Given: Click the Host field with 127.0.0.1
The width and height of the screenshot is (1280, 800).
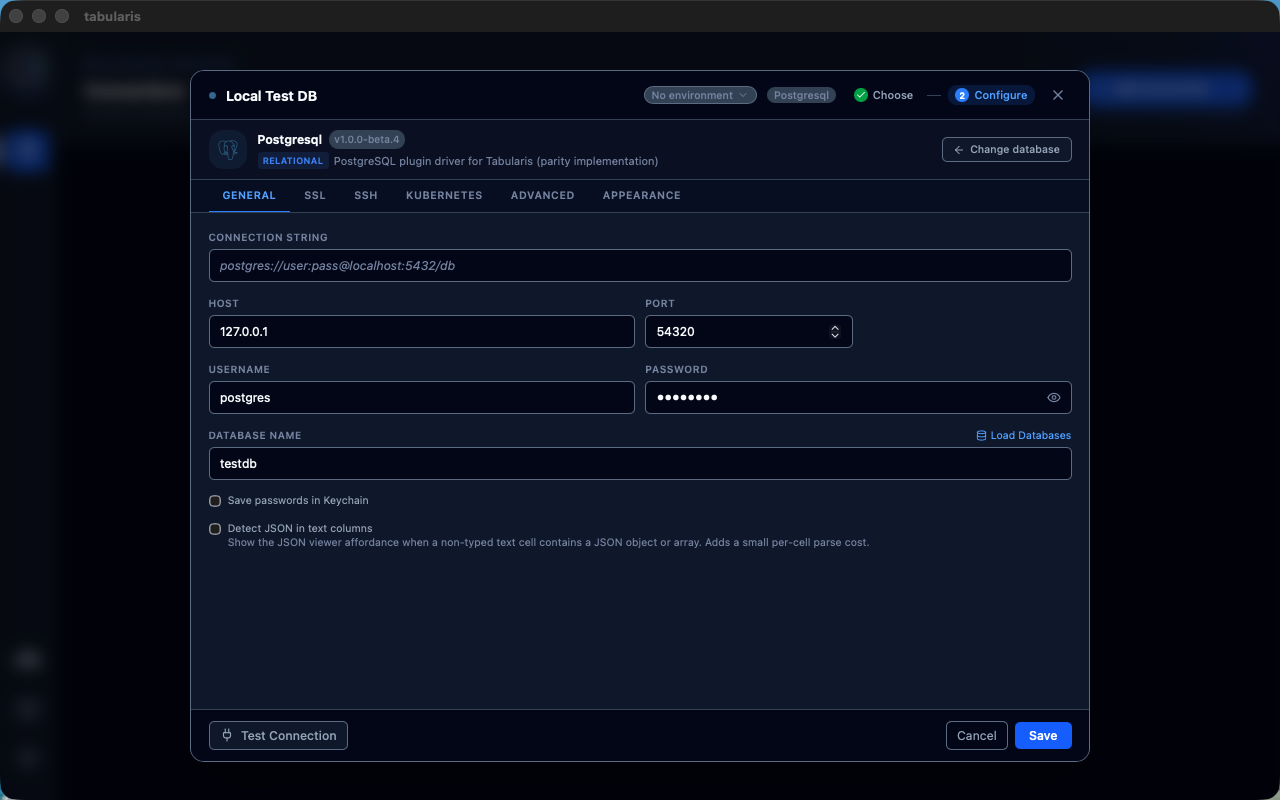Looking at the screenshot, I should (422, 332).
